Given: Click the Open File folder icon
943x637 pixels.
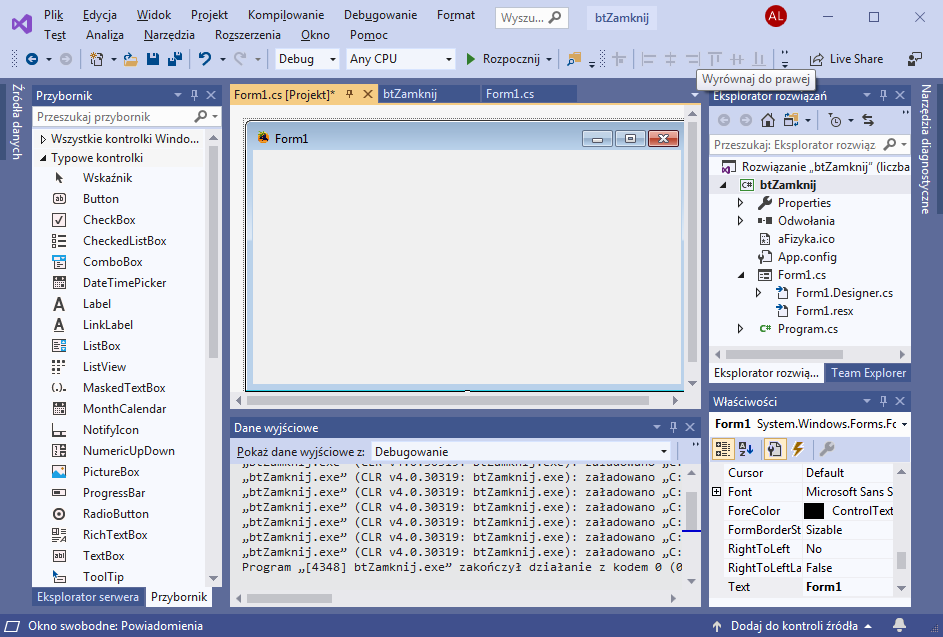Looking at the screenshot, I should point(131,59).
